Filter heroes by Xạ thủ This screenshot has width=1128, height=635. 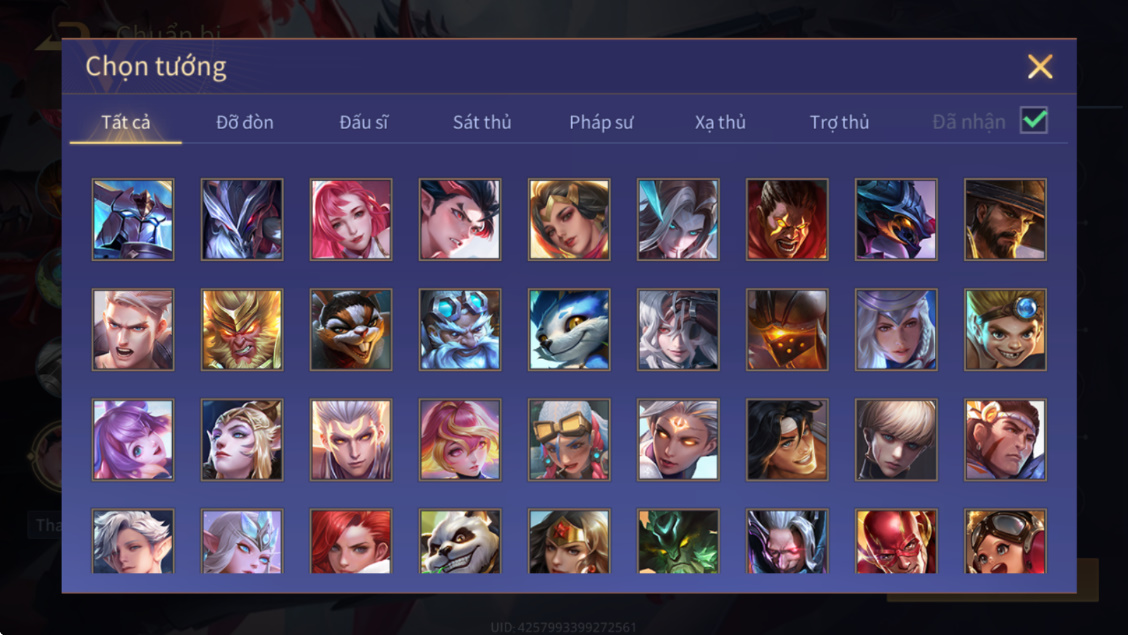tap(720, 122)
